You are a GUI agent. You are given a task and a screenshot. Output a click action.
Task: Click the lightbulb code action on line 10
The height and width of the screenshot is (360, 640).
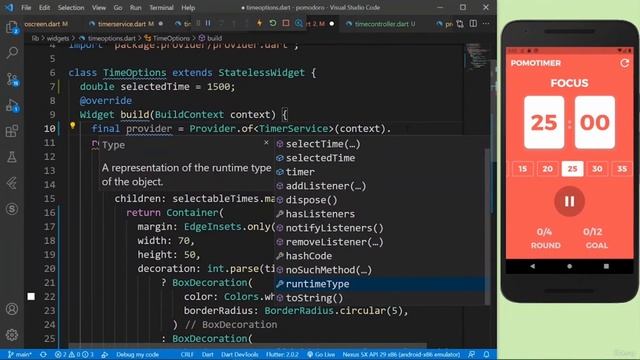point(73,125)
